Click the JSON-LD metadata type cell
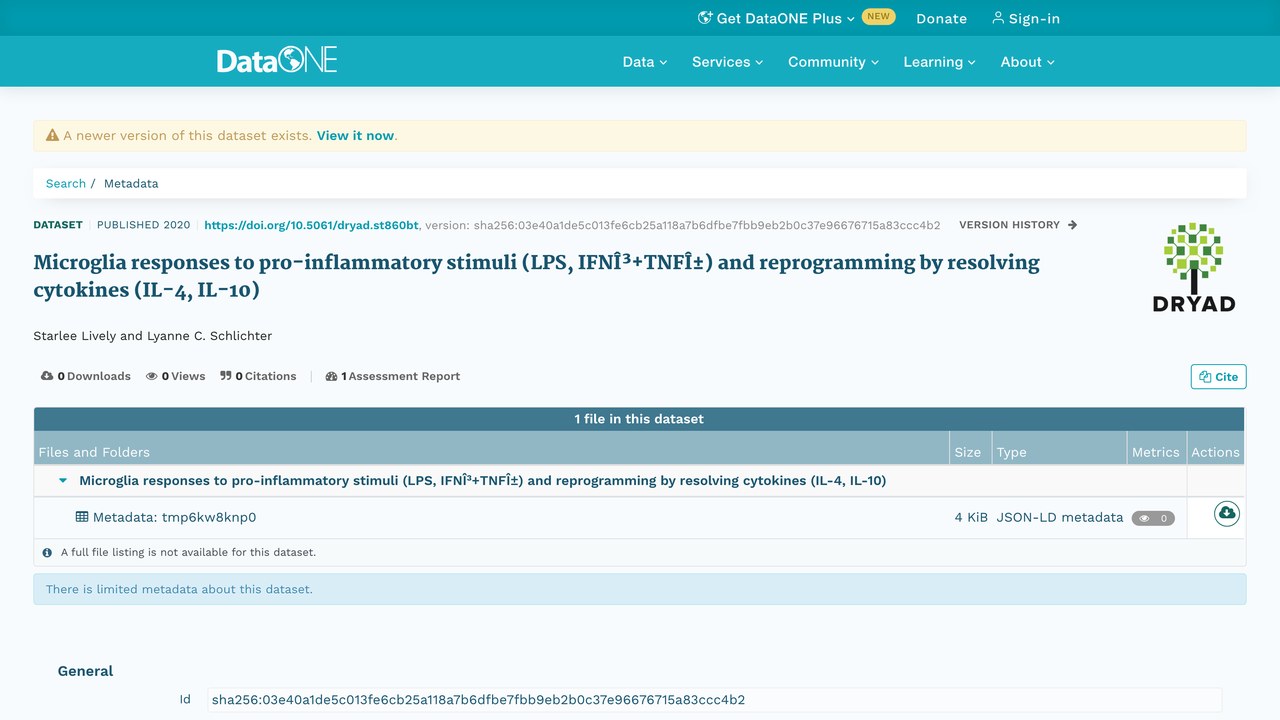 tap(1060, 517)
